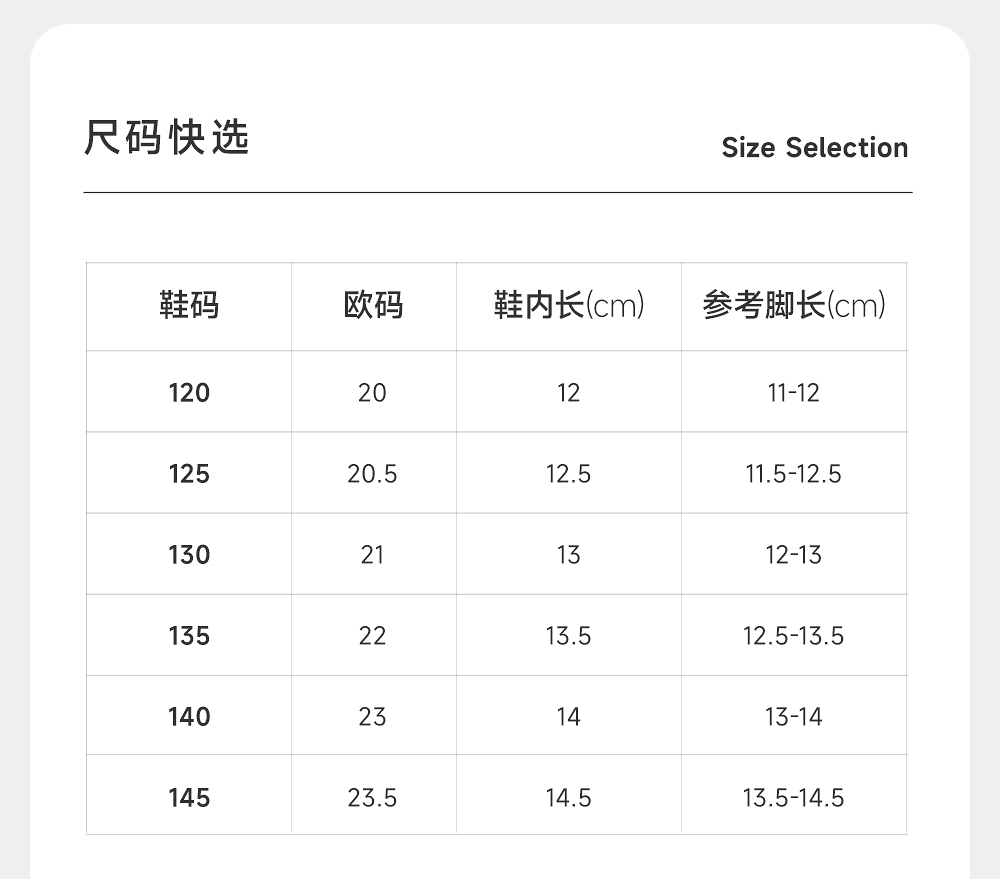1000x879 pixels.
Task: Choose shoe size 130 cell
Action: click(x=189, y=555)
